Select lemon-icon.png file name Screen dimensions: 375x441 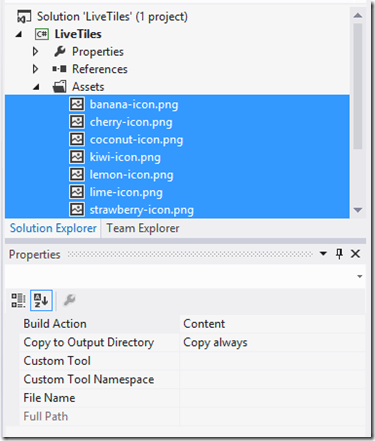[131, 175]
